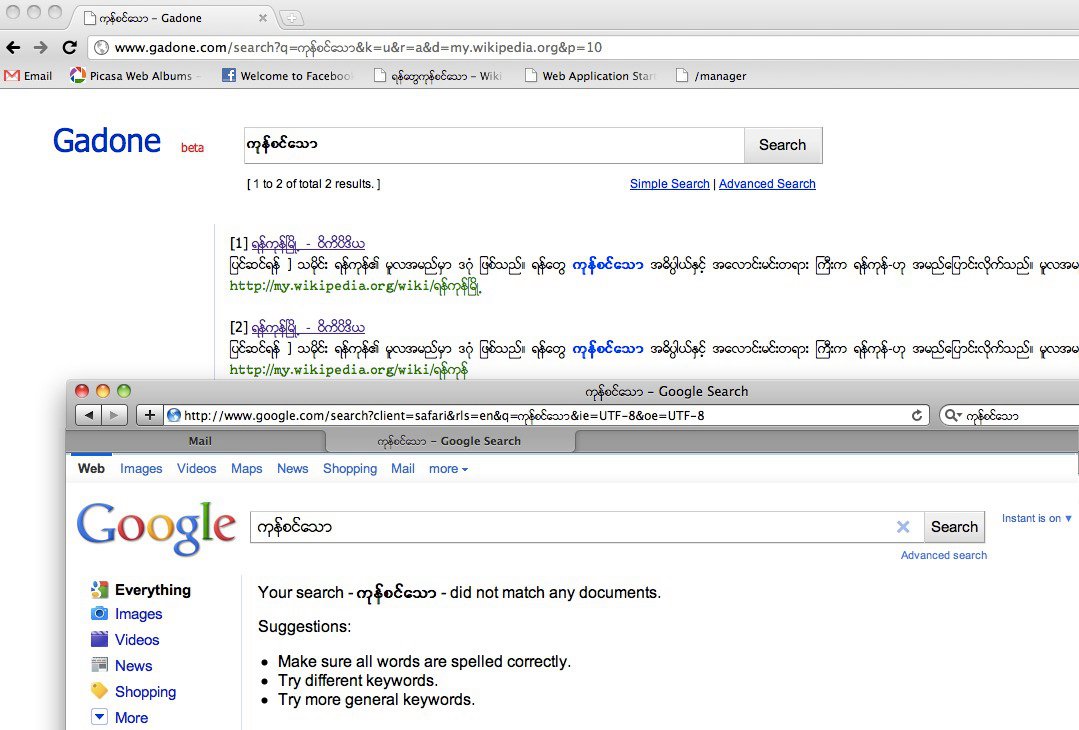Click the Chrome address bar URL
The height and width of the screenshot is (730, 1079).
tap(358, 47)
